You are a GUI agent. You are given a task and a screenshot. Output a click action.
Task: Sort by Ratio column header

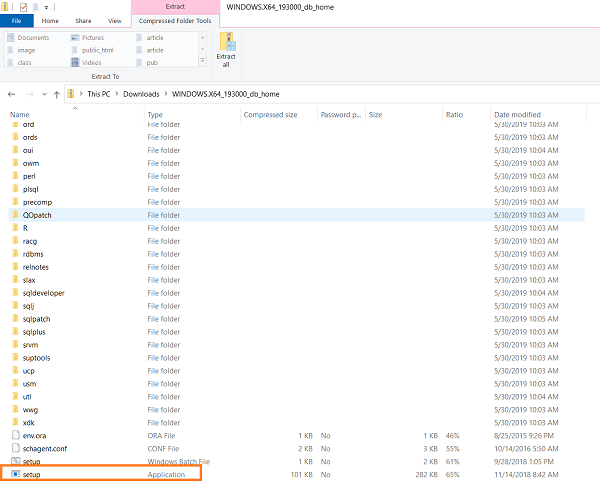(466, 114)
